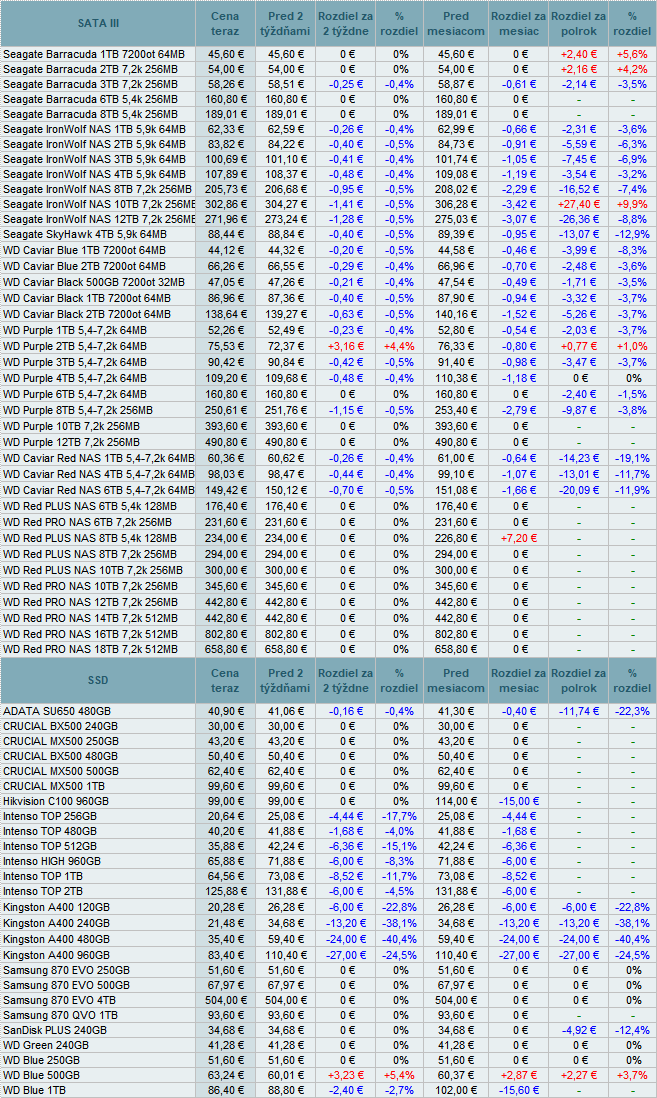Screen dimensions: 657x1098
Task: Select the WD Caviar Black 500GB 7200ot 32MB name
Action: pos(94,282)
